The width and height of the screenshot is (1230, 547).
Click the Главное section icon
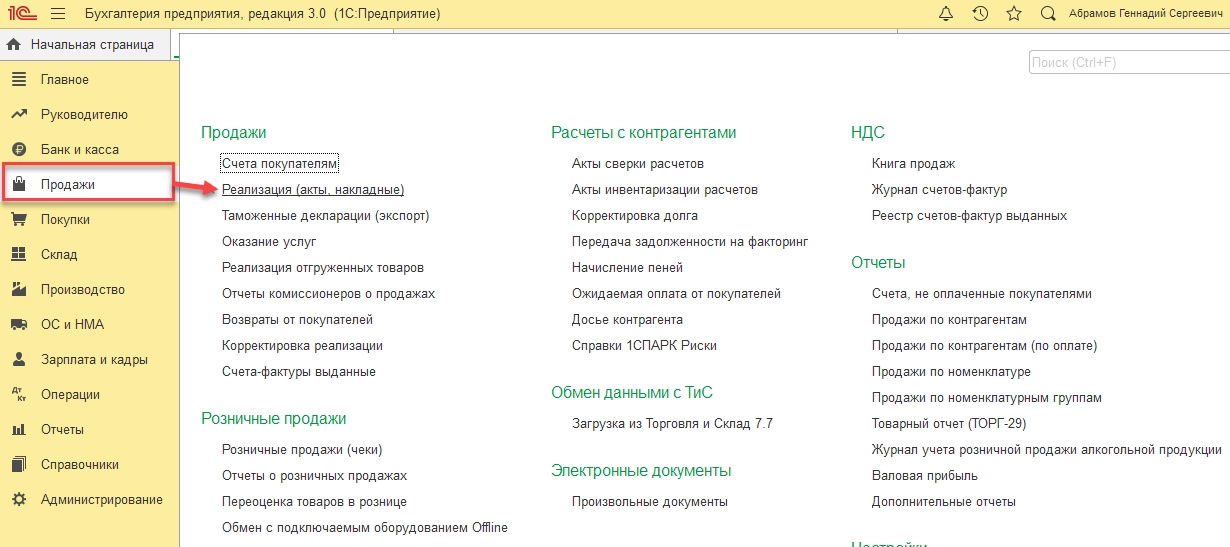(x=18, y=80)
